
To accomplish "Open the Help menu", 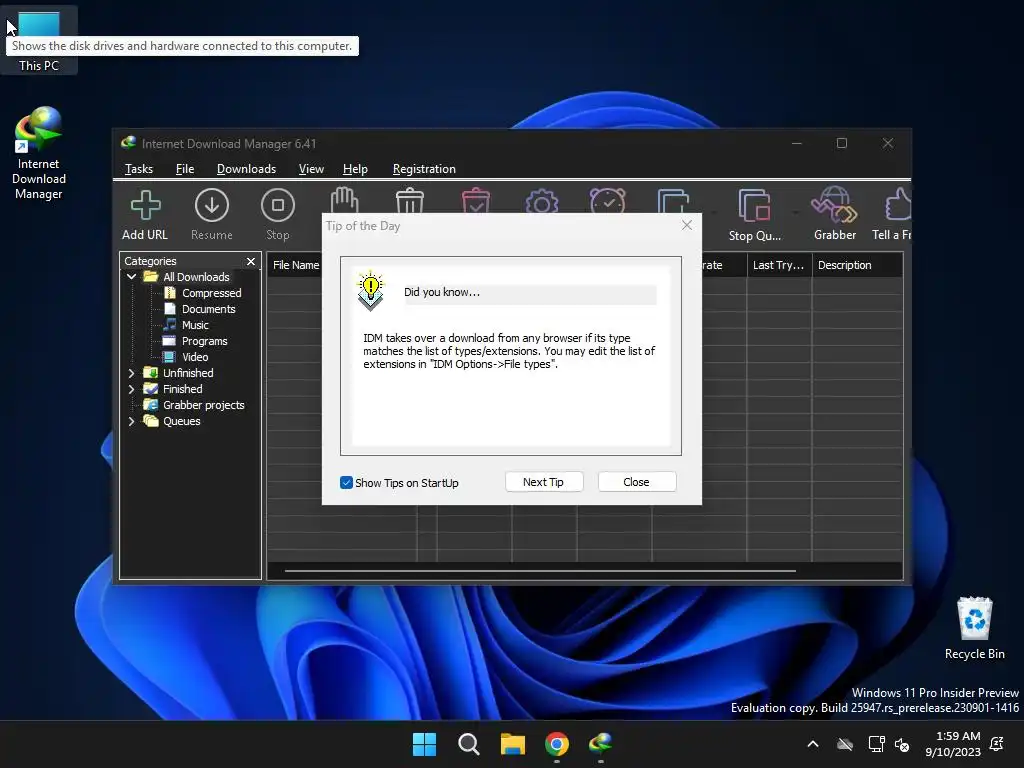I will [x=355, y=168].
